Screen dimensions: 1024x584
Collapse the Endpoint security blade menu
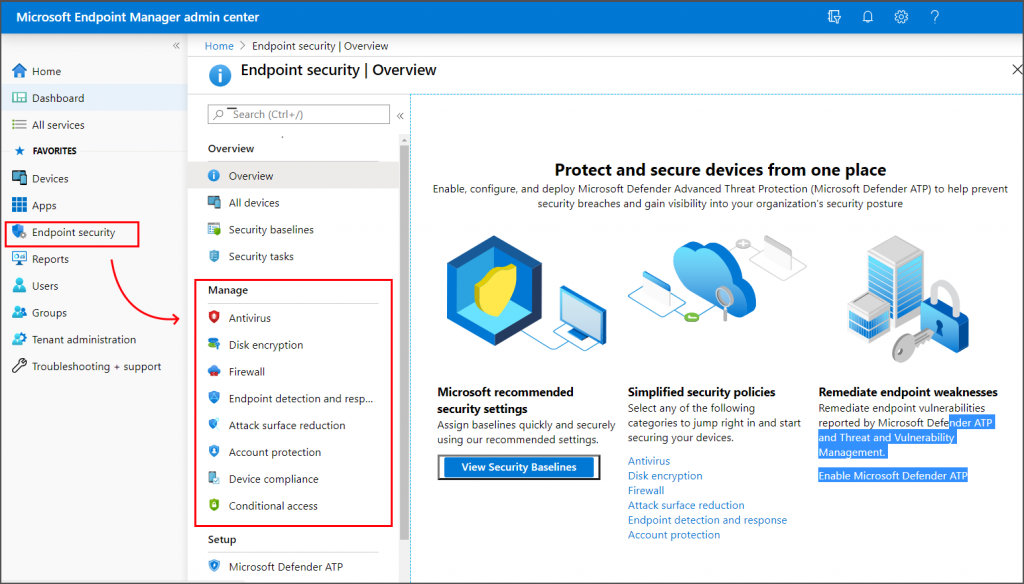click(400, 116)
